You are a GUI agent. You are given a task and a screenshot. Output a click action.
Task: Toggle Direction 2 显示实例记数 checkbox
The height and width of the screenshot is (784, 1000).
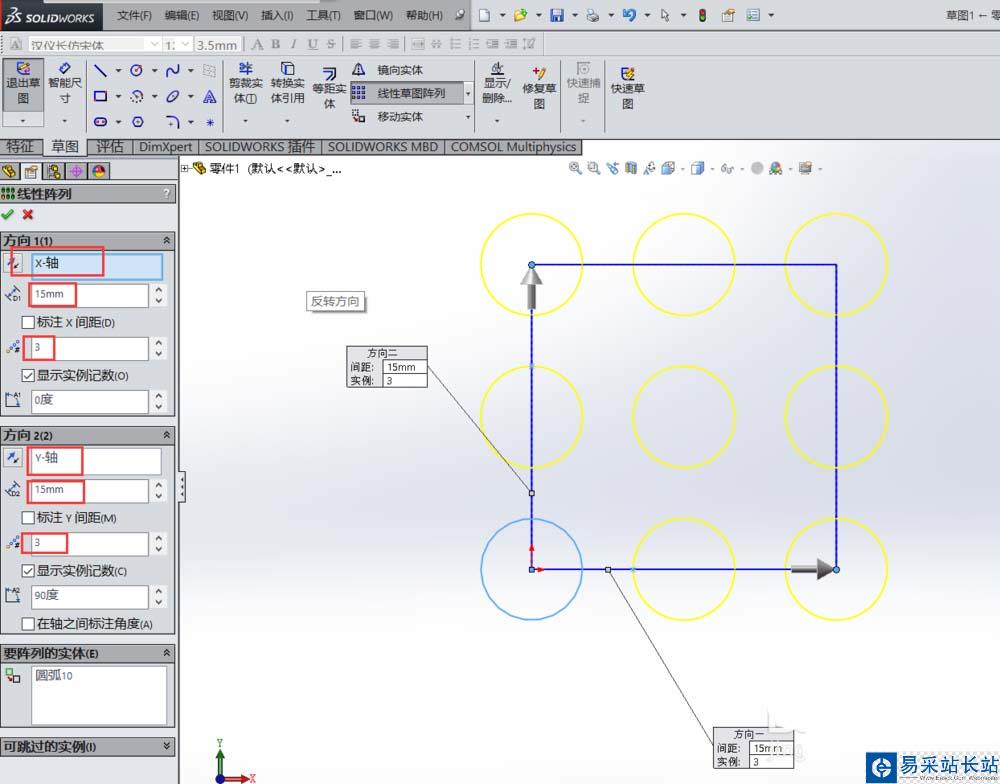point(28,570)
